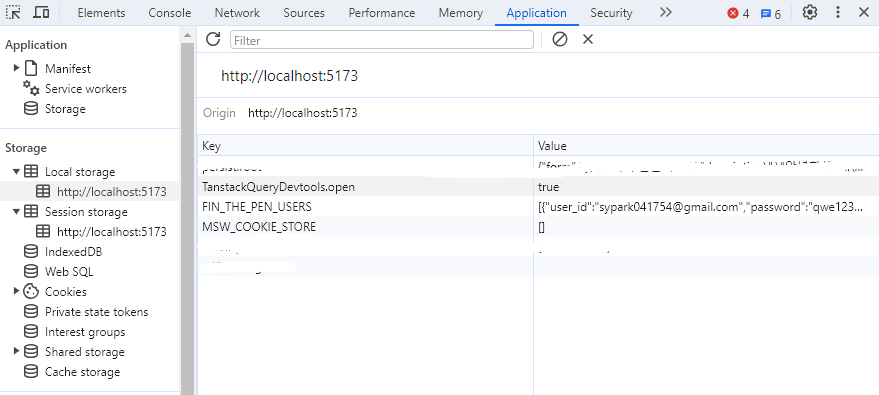Collapse the Local storage tree arrow

coord(16,171)
